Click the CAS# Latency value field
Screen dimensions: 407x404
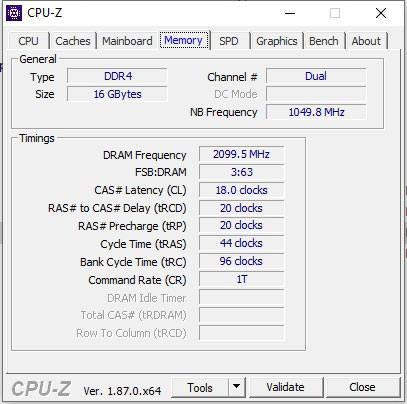coord(241,190)
